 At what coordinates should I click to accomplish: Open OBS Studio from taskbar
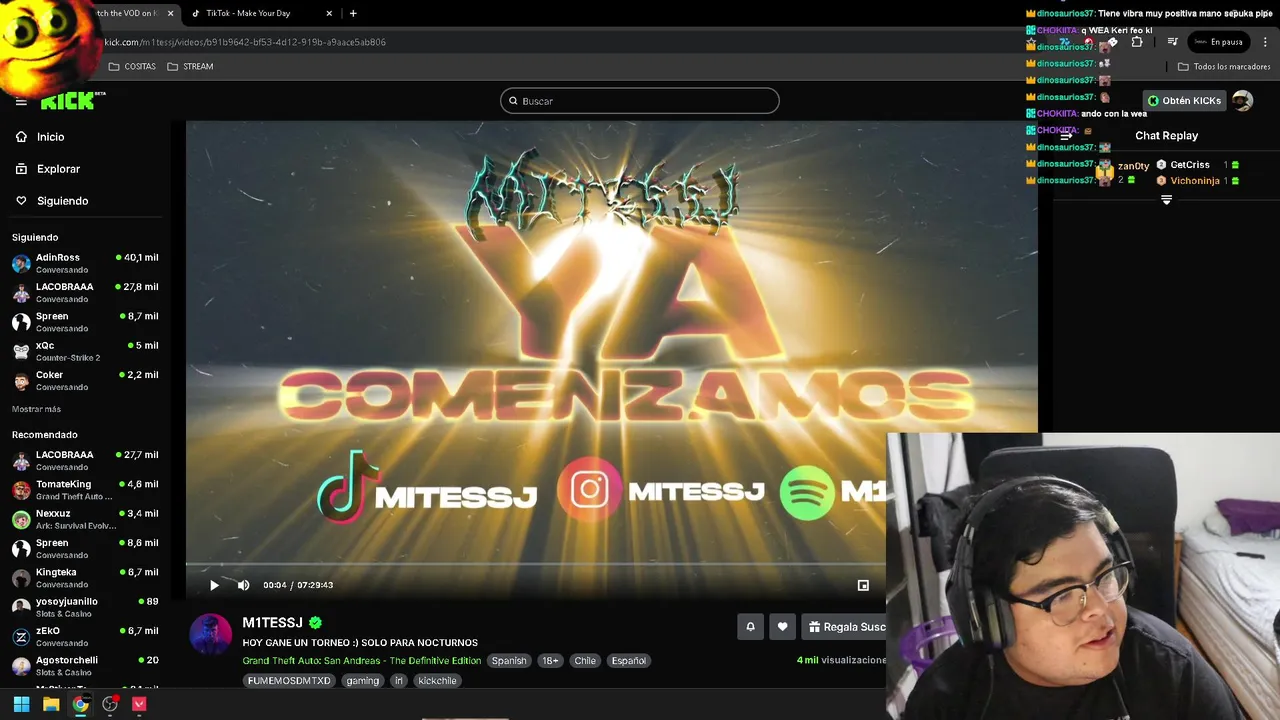[110, 704]
